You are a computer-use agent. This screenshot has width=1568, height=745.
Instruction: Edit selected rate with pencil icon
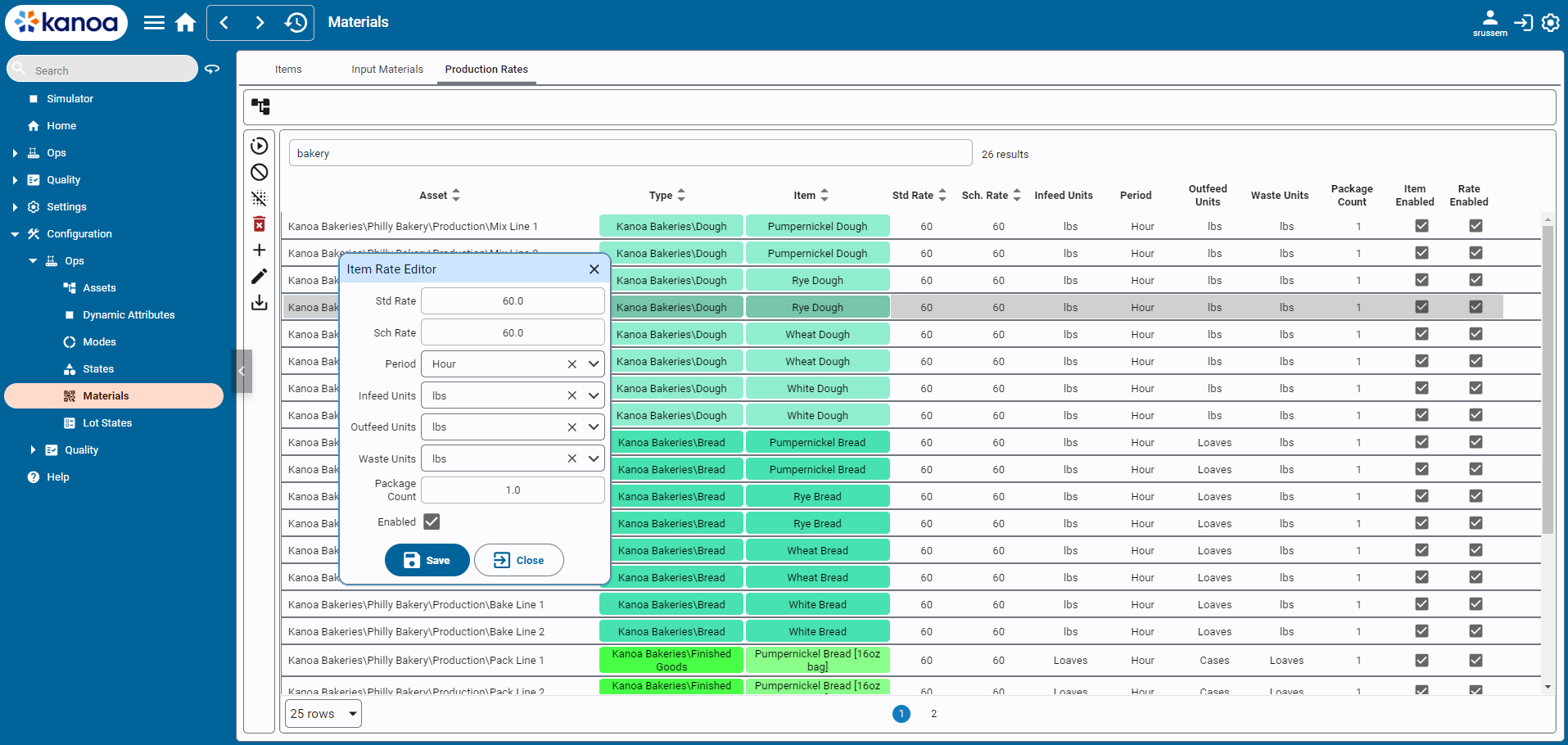(259, 276)
